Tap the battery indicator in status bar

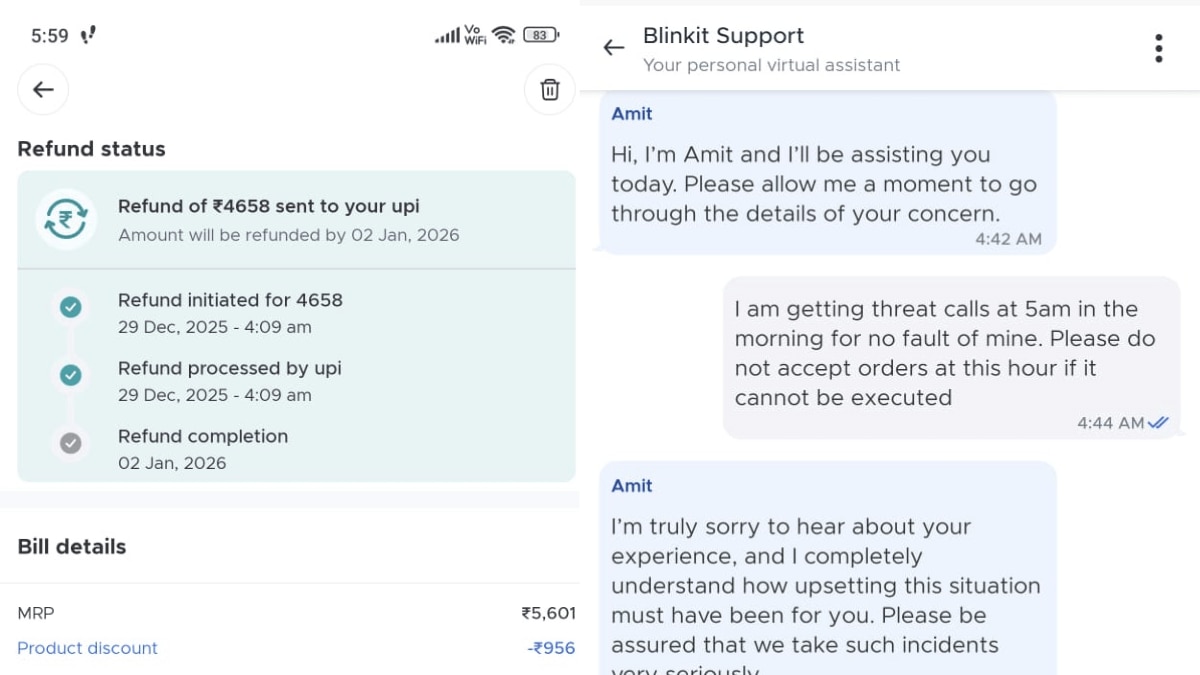(x=540, y=35)
